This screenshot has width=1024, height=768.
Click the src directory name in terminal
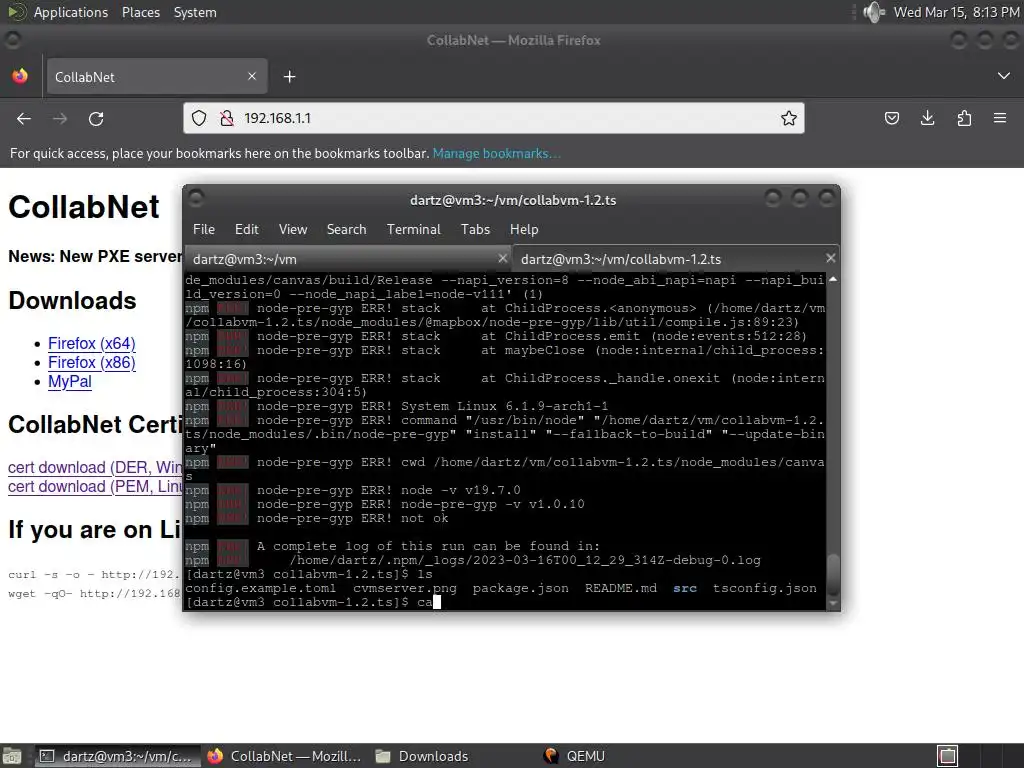(685, 588)
